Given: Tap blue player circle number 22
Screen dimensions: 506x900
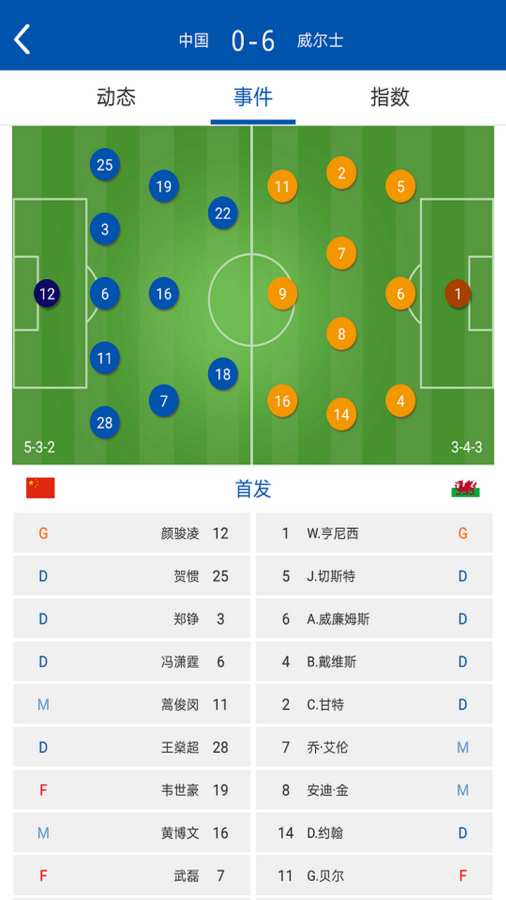Looking at the screenshot, I should point(223,214).
